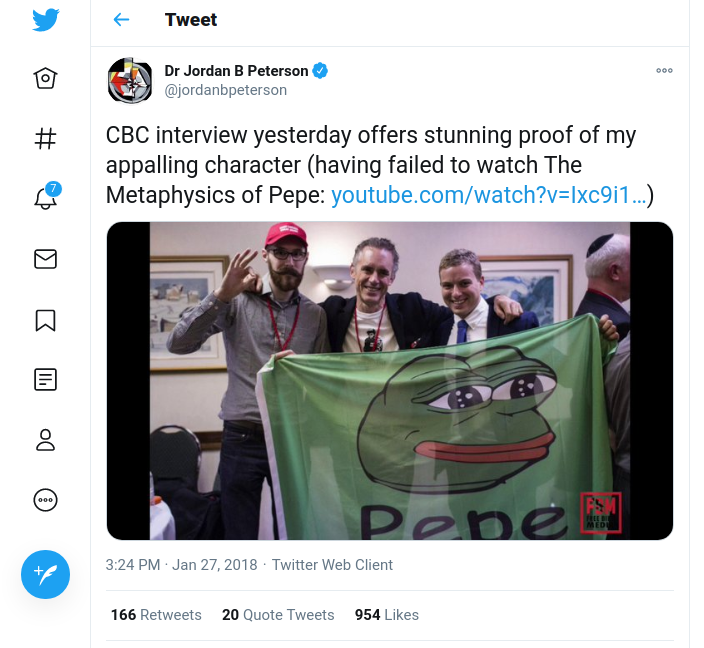Click the blue compose Tweet button
Viewport: 704px width, 648px height.
tap(45, 574)
